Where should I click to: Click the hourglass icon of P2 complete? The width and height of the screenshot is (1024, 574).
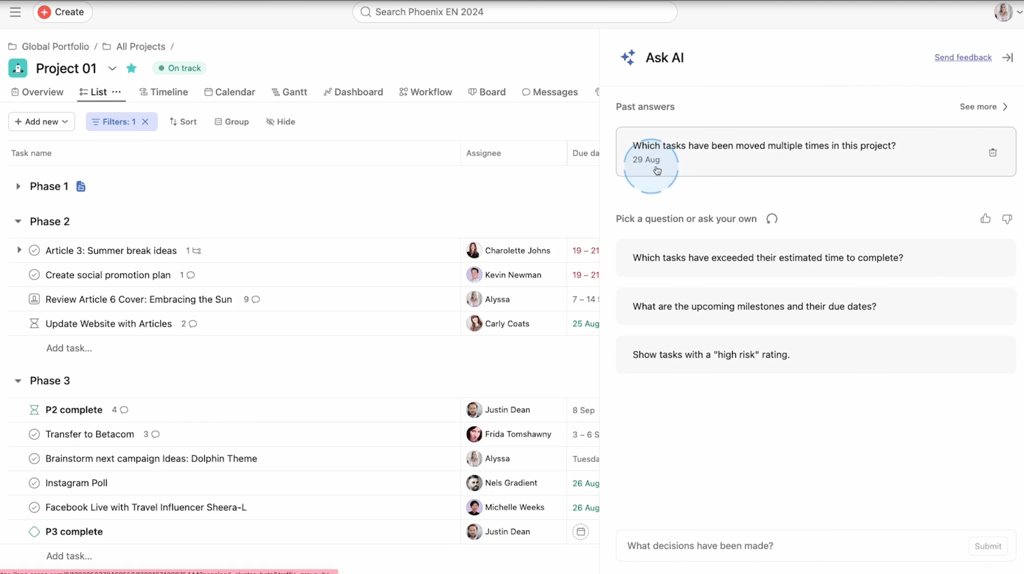click(34, 409)
